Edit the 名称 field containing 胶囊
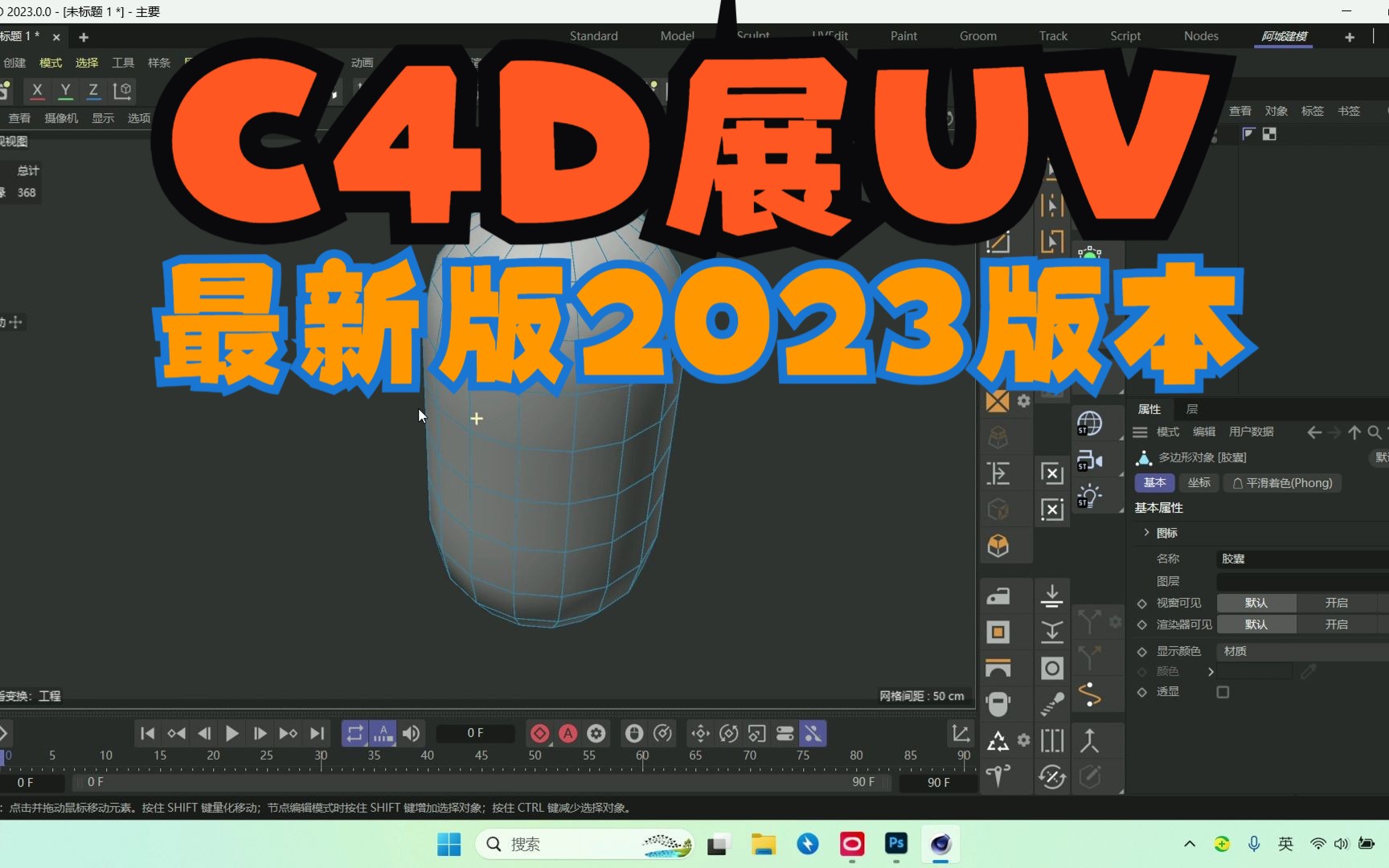 1302,559
